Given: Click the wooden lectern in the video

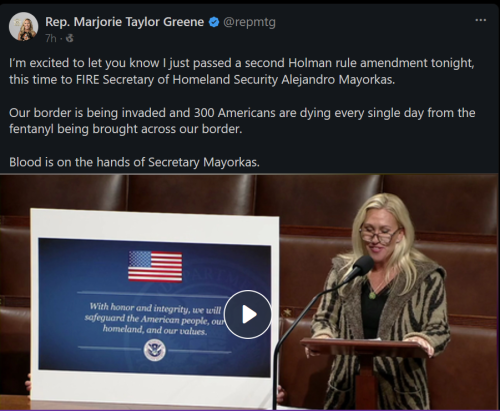Looking at the screenshot, I should [x=366, y=367].
